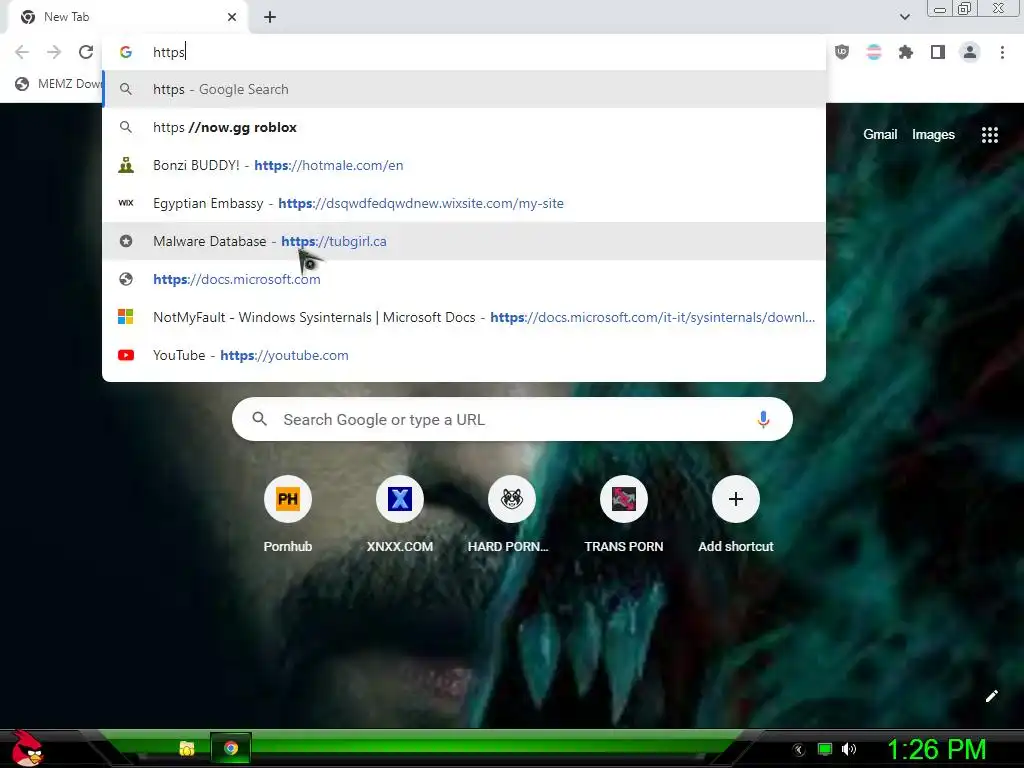Open the Google apps grid
The width and height of the screenshot is (1024, 768).
click(990, 135)
